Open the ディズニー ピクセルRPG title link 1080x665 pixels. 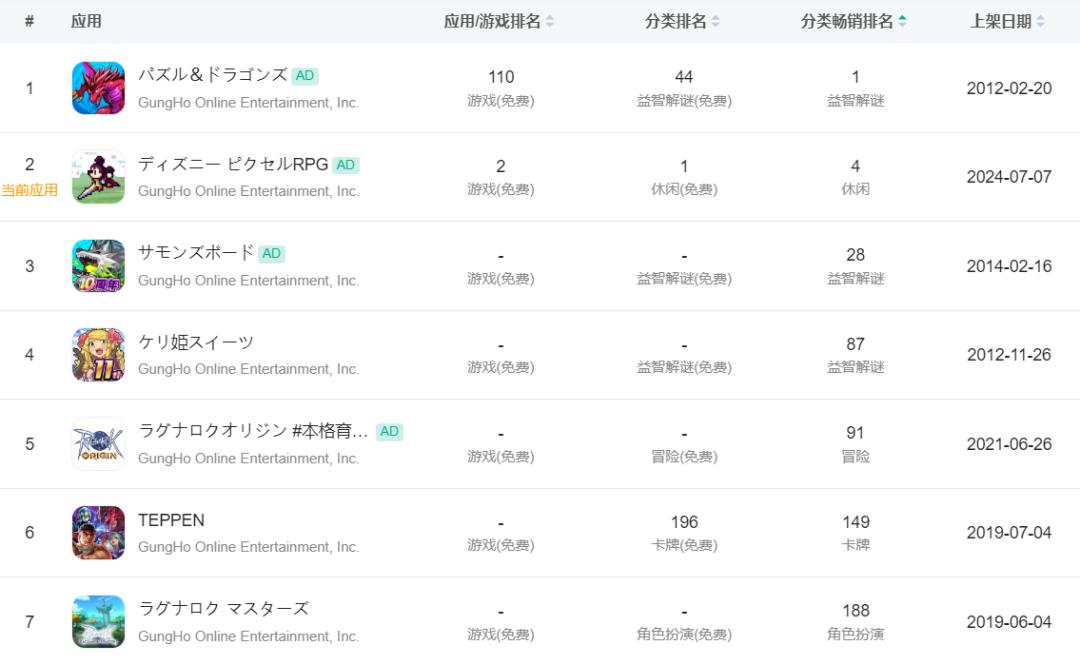tap(233, 164)
